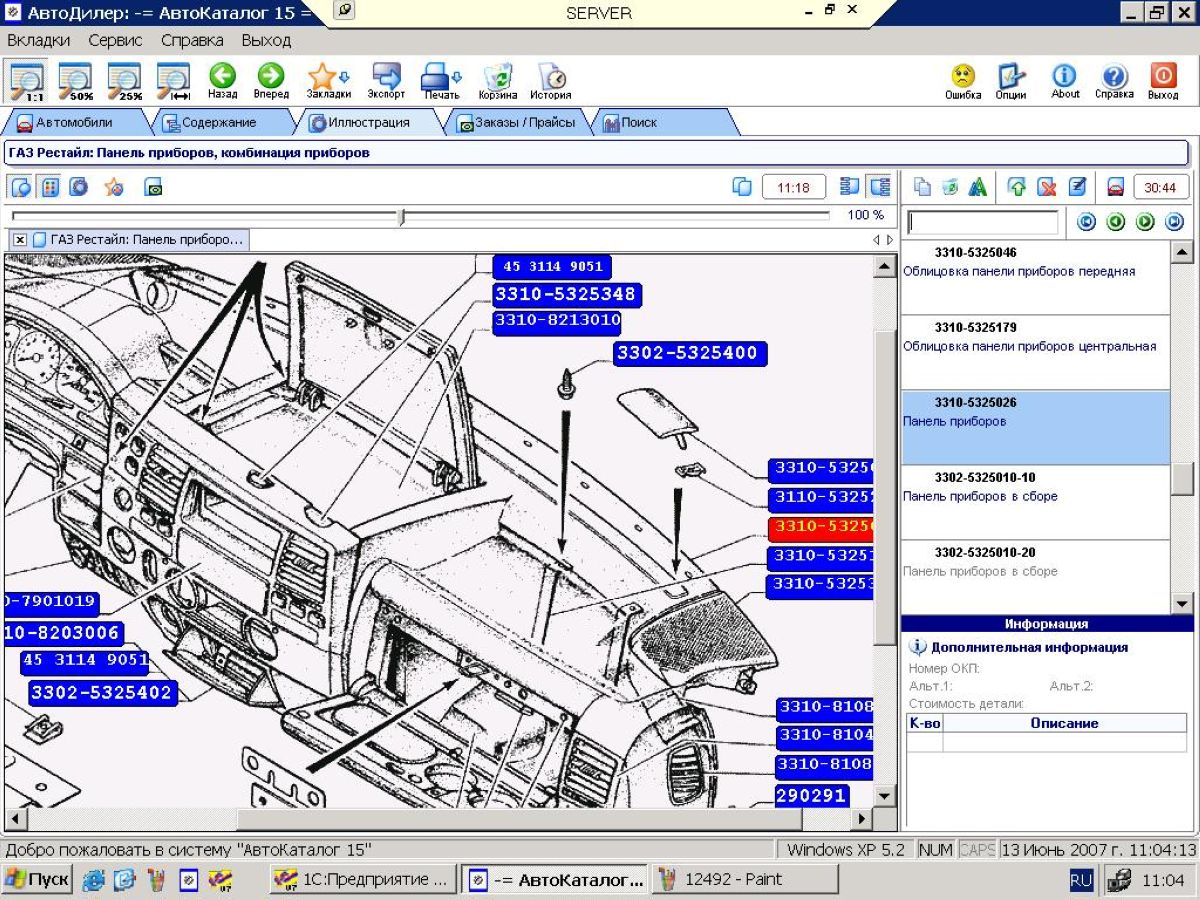Switch to the Автомобили tab
Viewport: 1200px width, 900px height.
click(x=74, y=123)
